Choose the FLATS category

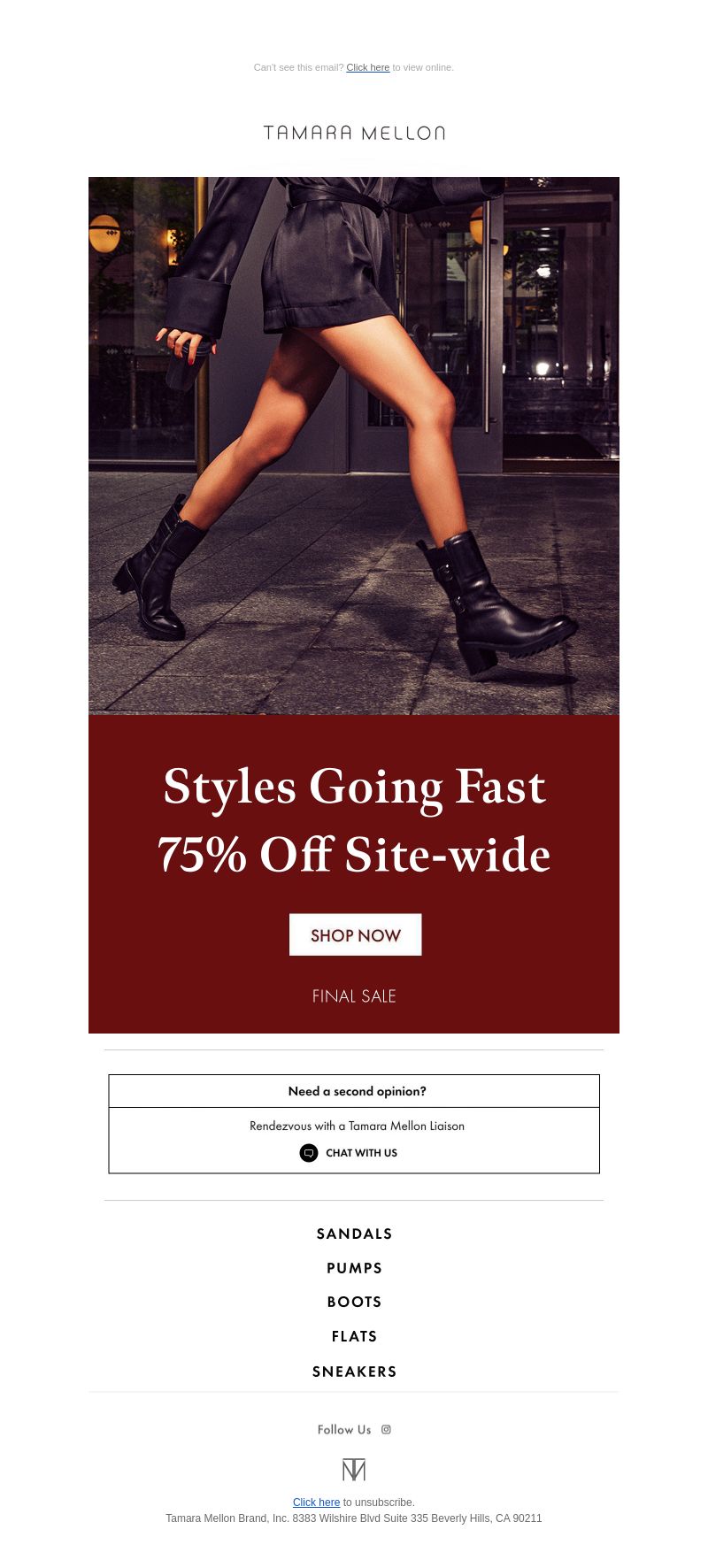click(354, 1336)
